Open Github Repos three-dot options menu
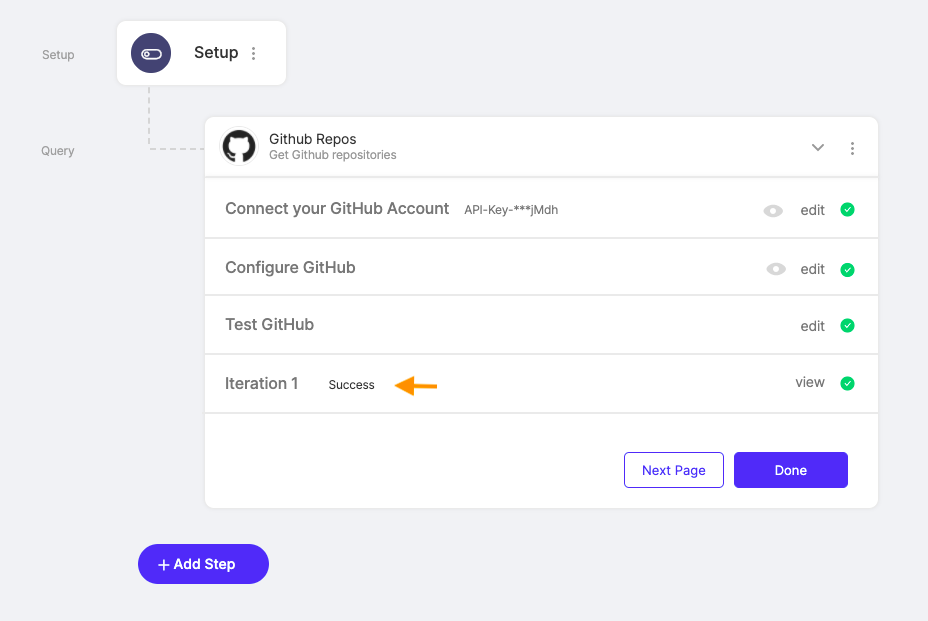928x621 pixels. pos(852,148)
